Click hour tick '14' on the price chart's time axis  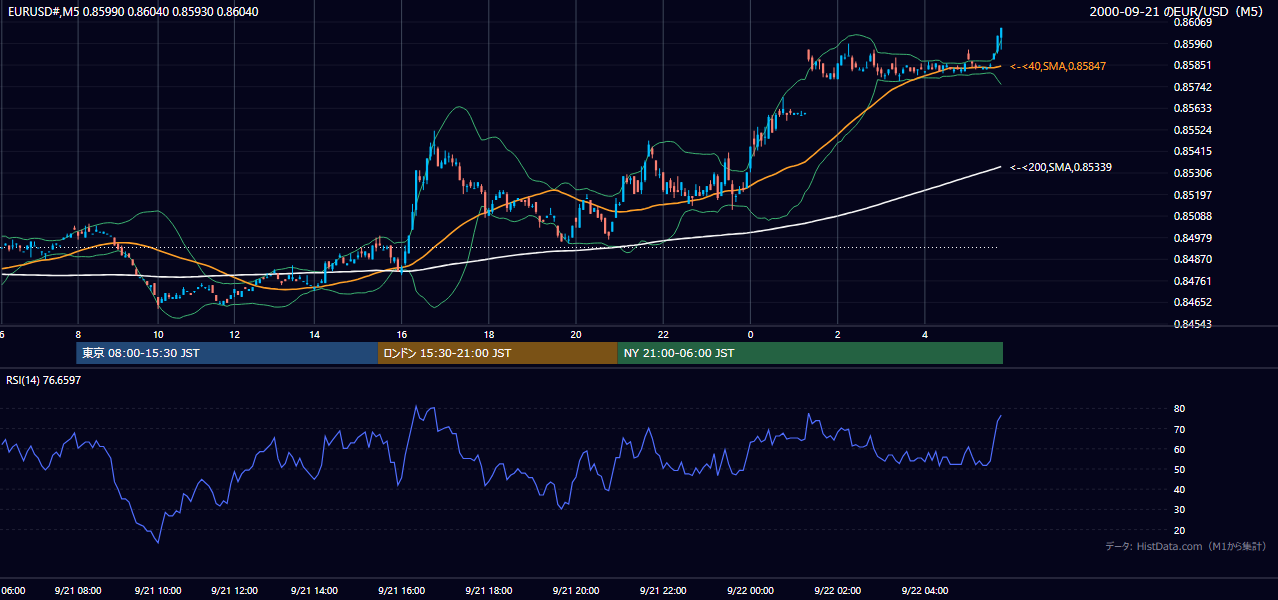(314, 334)
